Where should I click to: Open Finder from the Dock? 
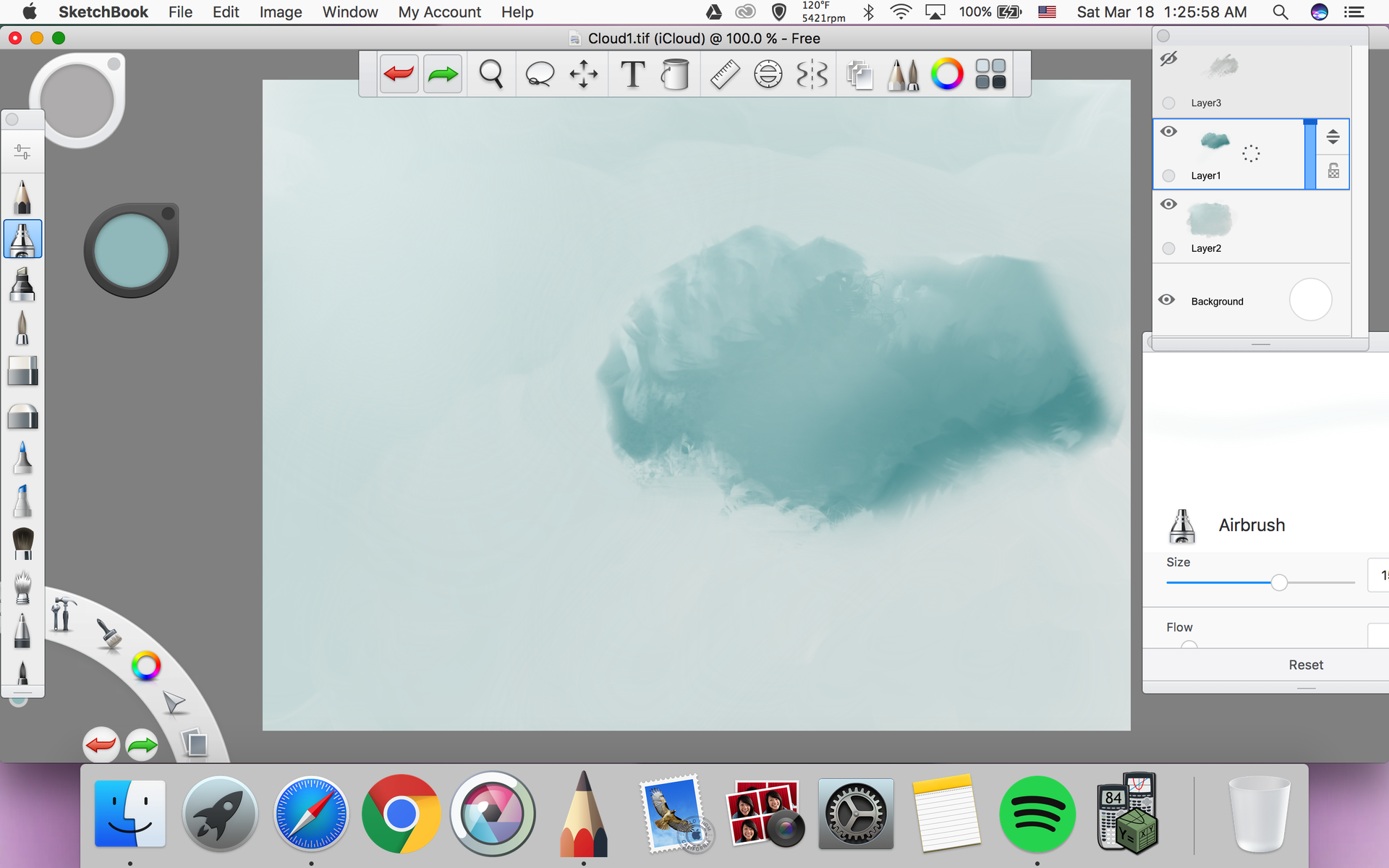(130, 814)
